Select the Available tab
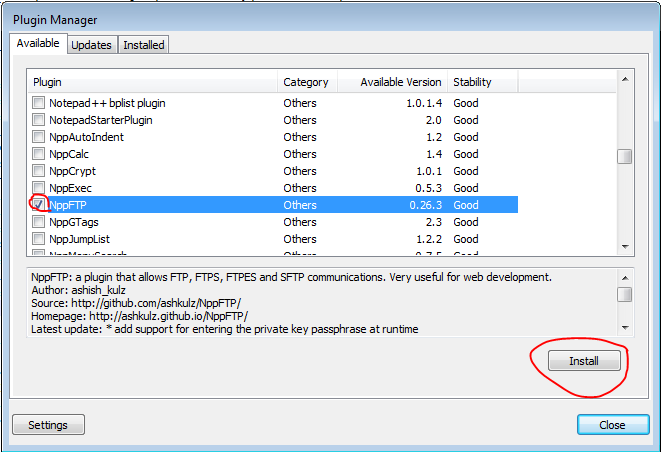The image size is (661, 452). (x=38, y=43)
